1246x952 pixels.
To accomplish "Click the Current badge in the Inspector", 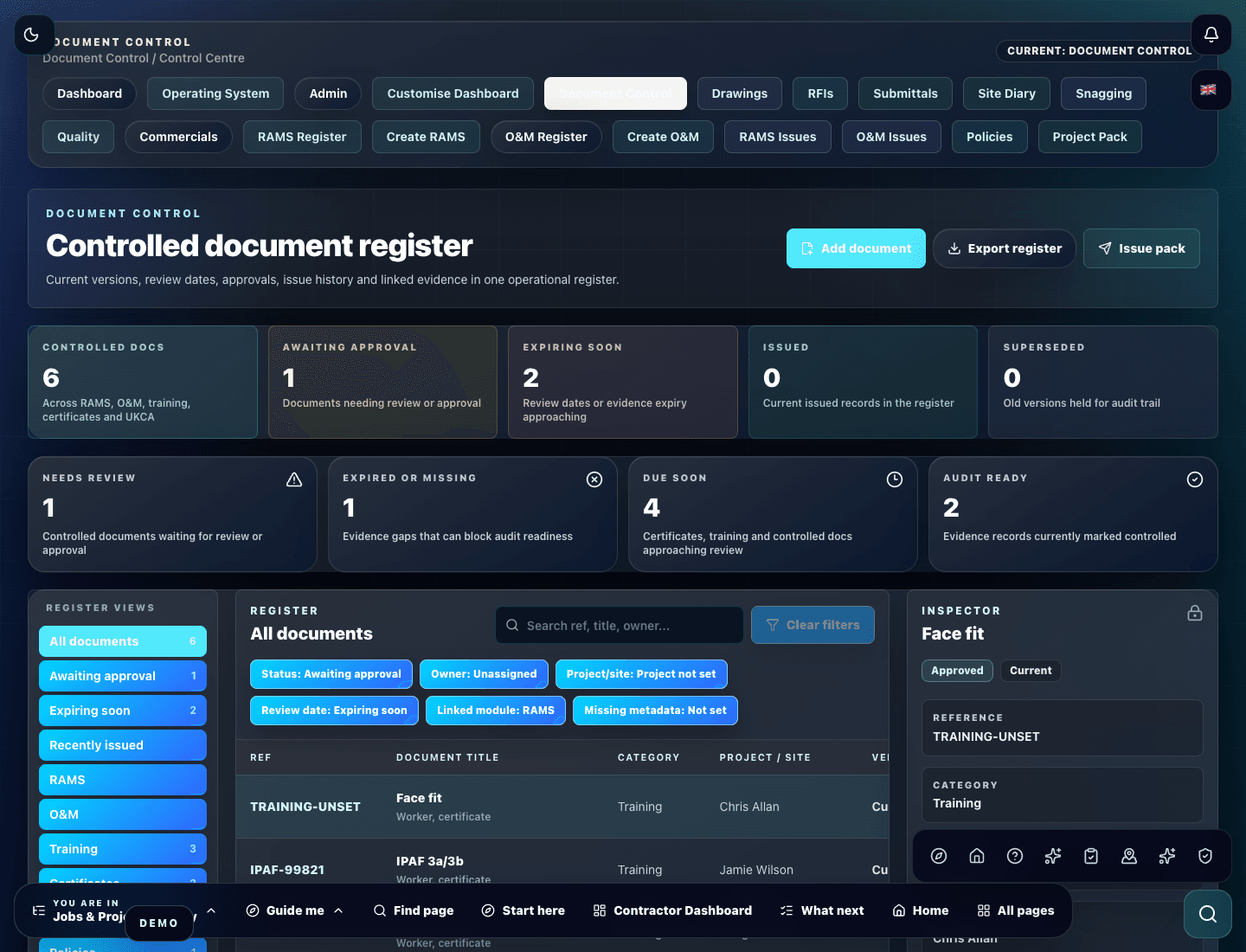I will click(x=1031, y=671).
